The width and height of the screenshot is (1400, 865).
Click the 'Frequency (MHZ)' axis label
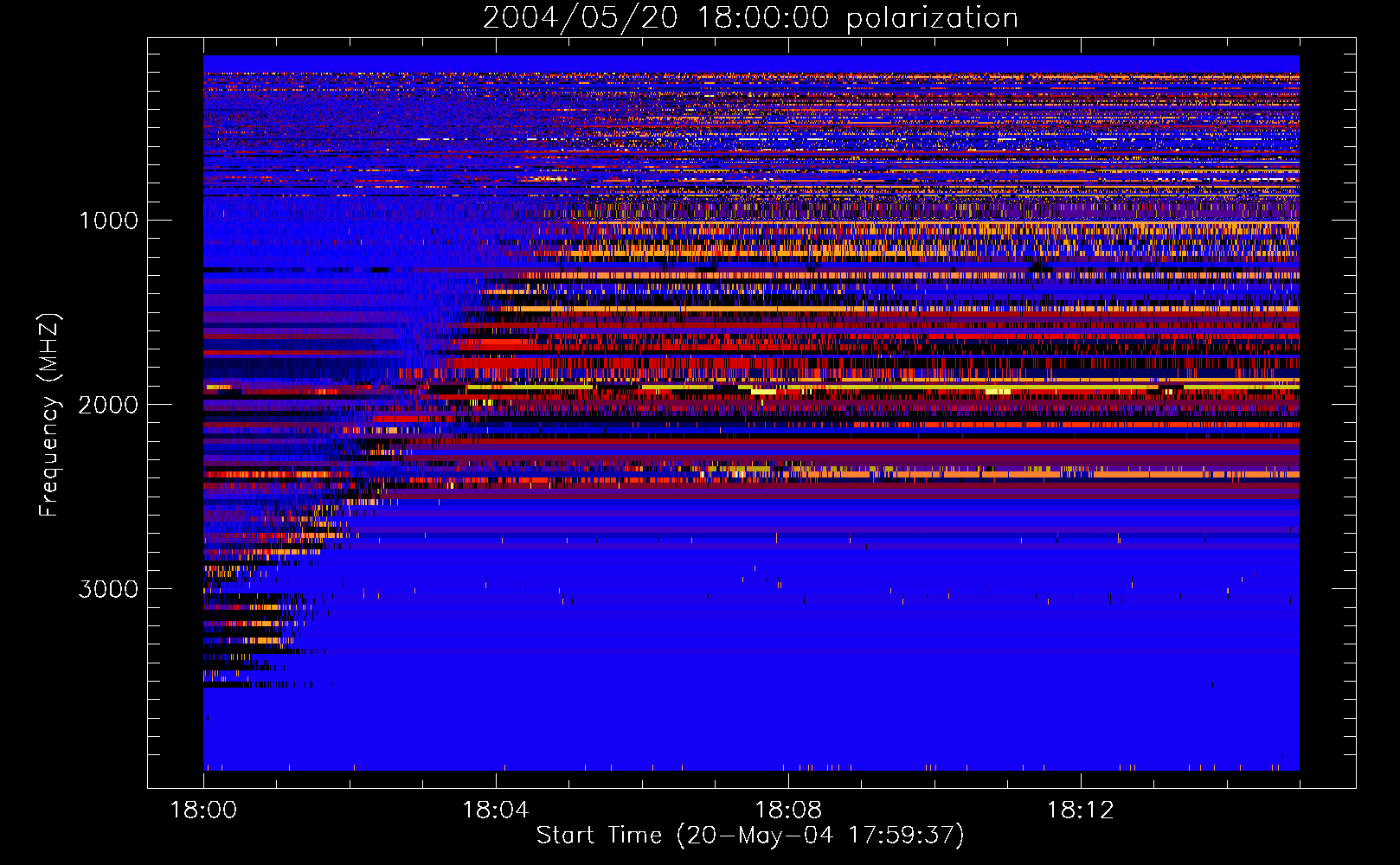[x=49, y=415]
